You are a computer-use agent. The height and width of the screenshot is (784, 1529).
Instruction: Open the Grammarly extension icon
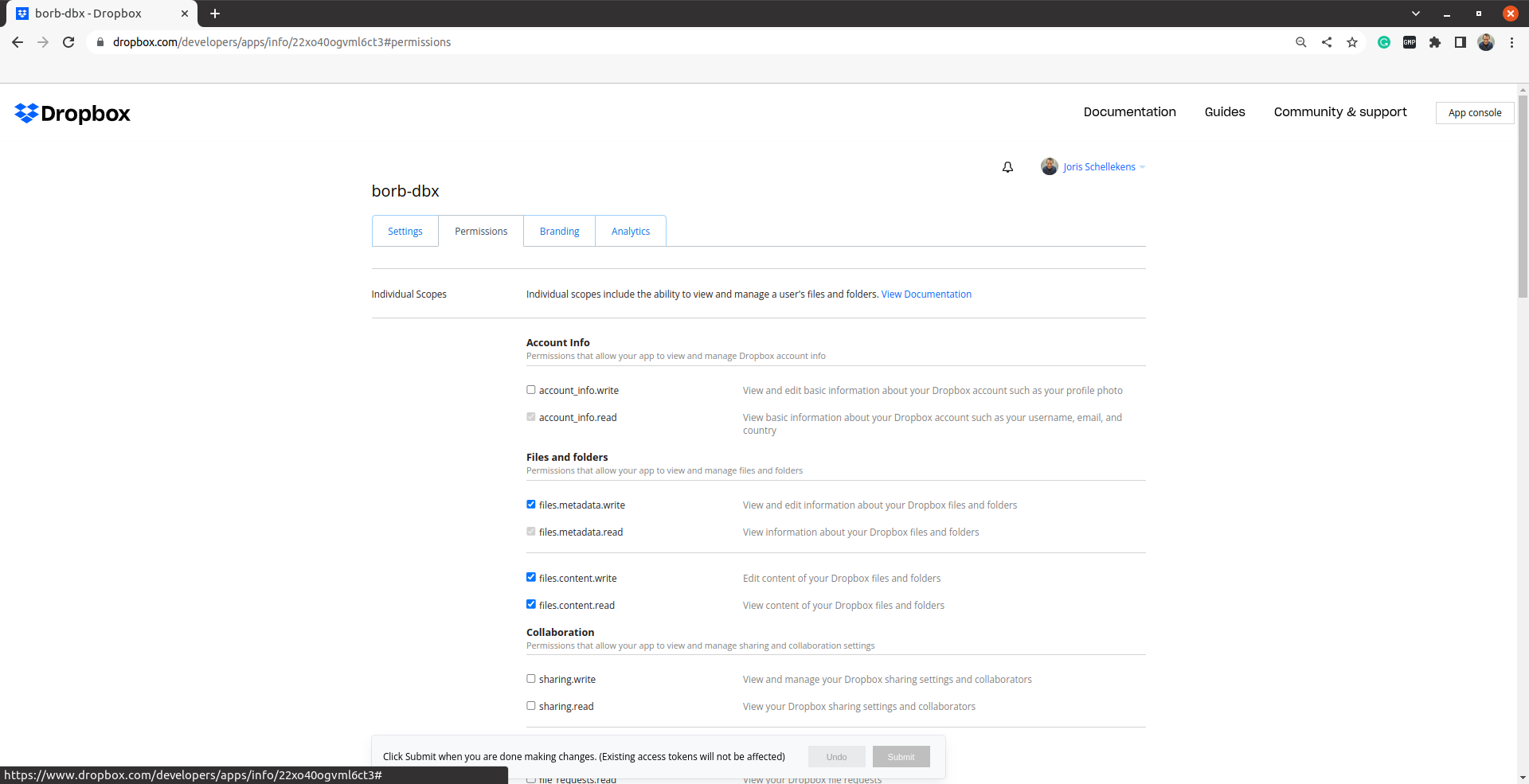tap(1384, 42)
